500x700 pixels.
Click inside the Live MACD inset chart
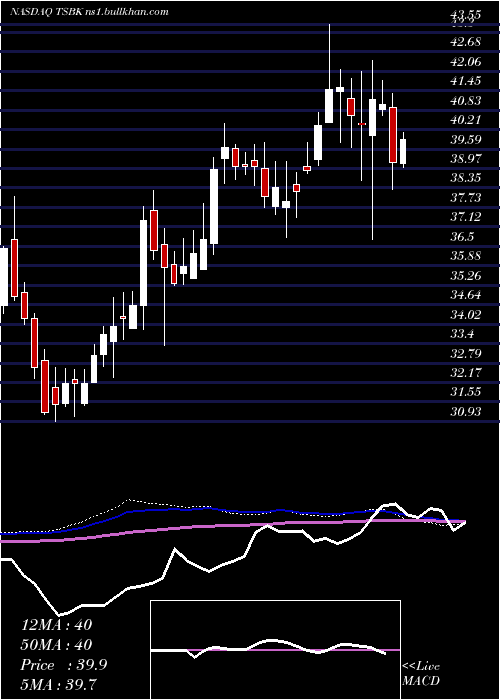275,650
